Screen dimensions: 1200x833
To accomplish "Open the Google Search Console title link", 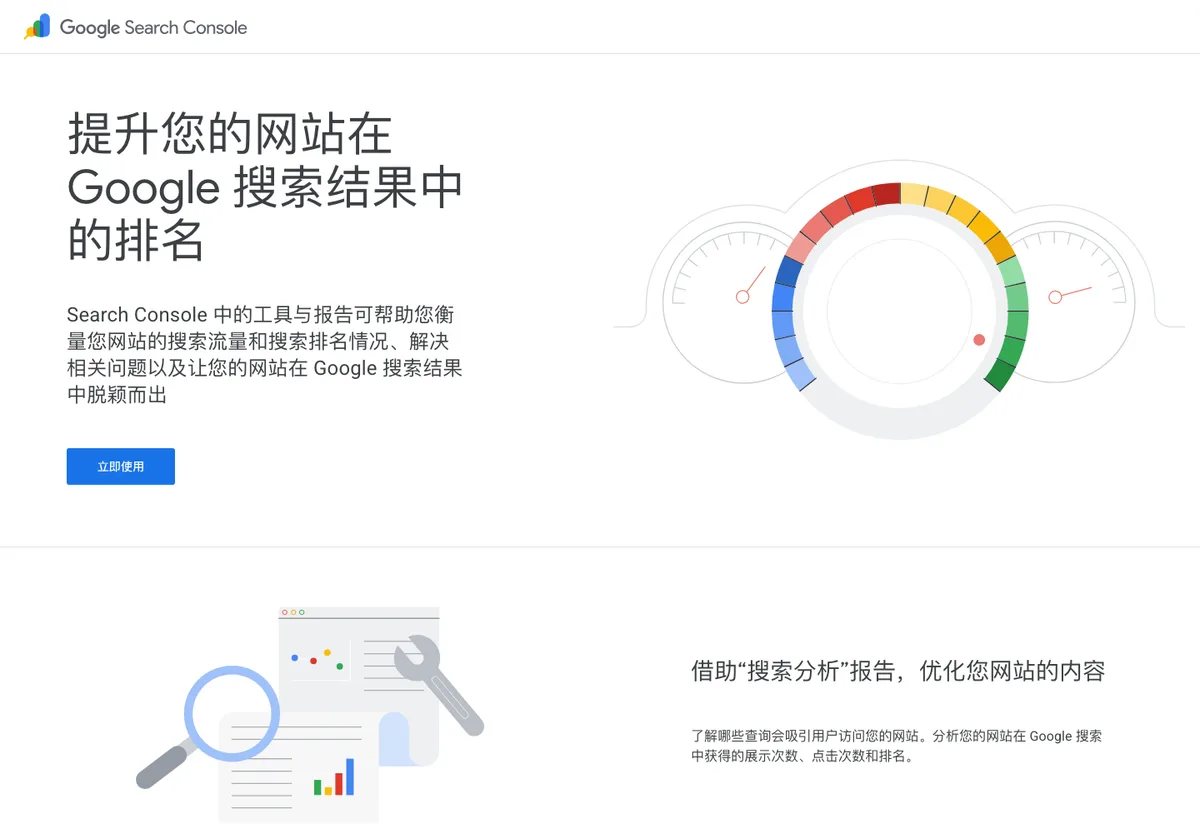I will tap(153, 27).
